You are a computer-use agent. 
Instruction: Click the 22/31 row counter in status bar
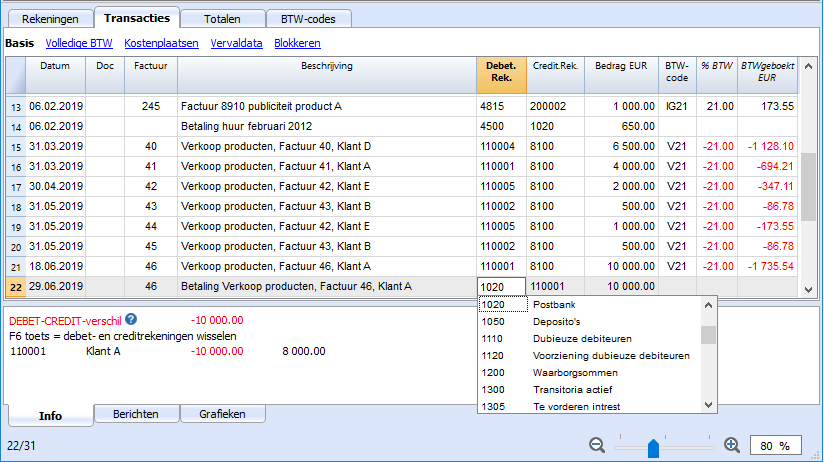(x=21, y=446)
